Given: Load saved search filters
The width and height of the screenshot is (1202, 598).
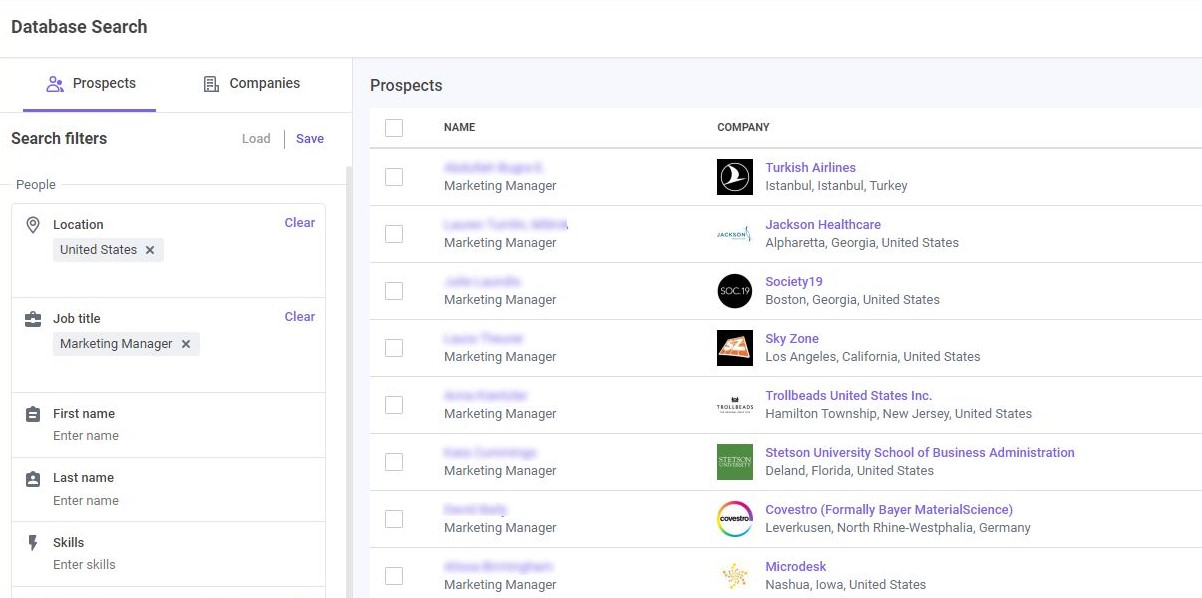Looking at the screenshot, I should 256,139.
